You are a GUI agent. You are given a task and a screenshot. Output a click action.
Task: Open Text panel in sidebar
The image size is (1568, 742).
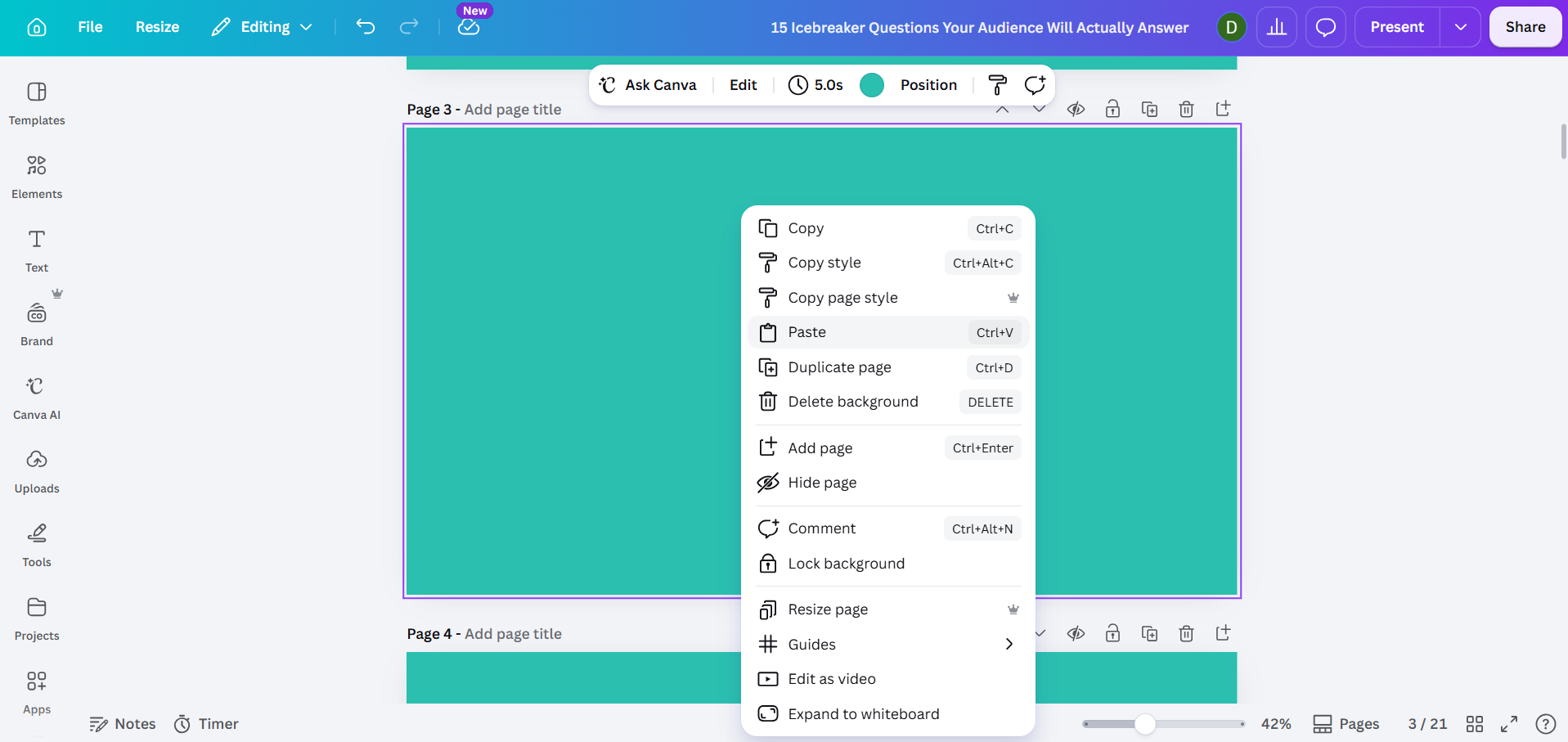pyautogui.click(x=37, y=251)
